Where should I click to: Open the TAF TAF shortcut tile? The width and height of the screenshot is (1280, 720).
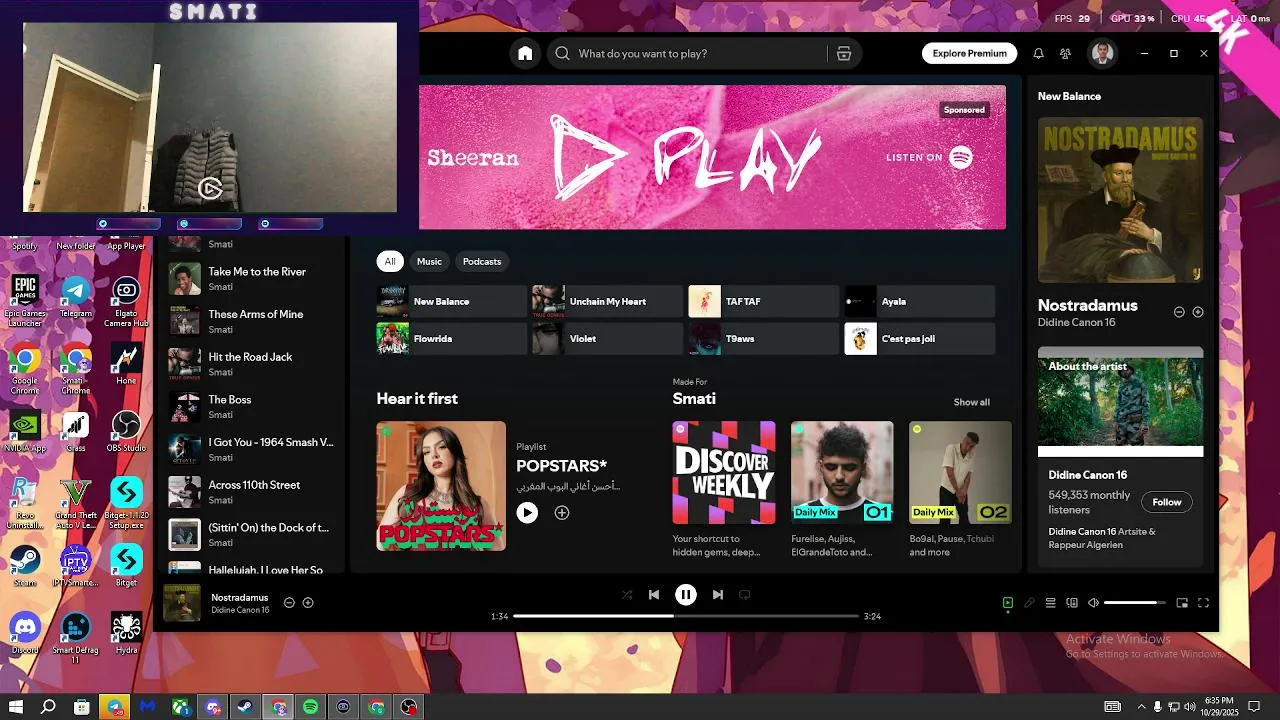[x=763, y=301]
